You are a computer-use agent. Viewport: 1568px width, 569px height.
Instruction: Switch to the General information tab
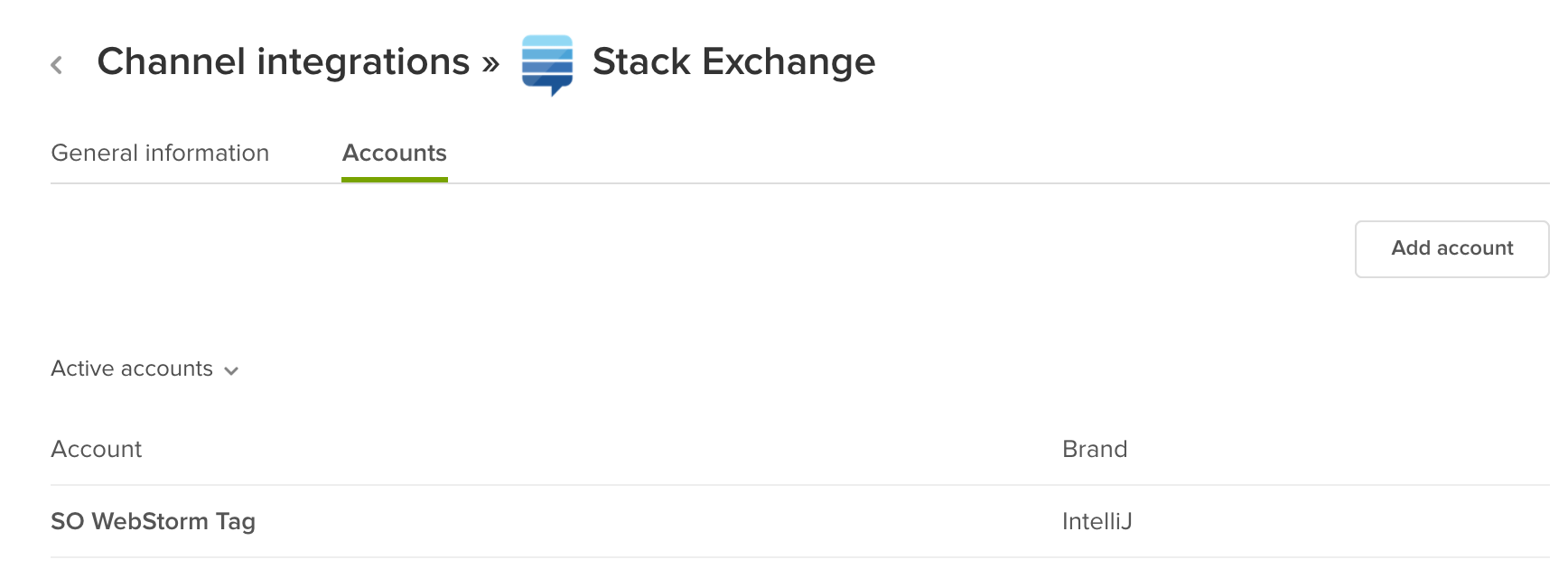tap(160, 154)
